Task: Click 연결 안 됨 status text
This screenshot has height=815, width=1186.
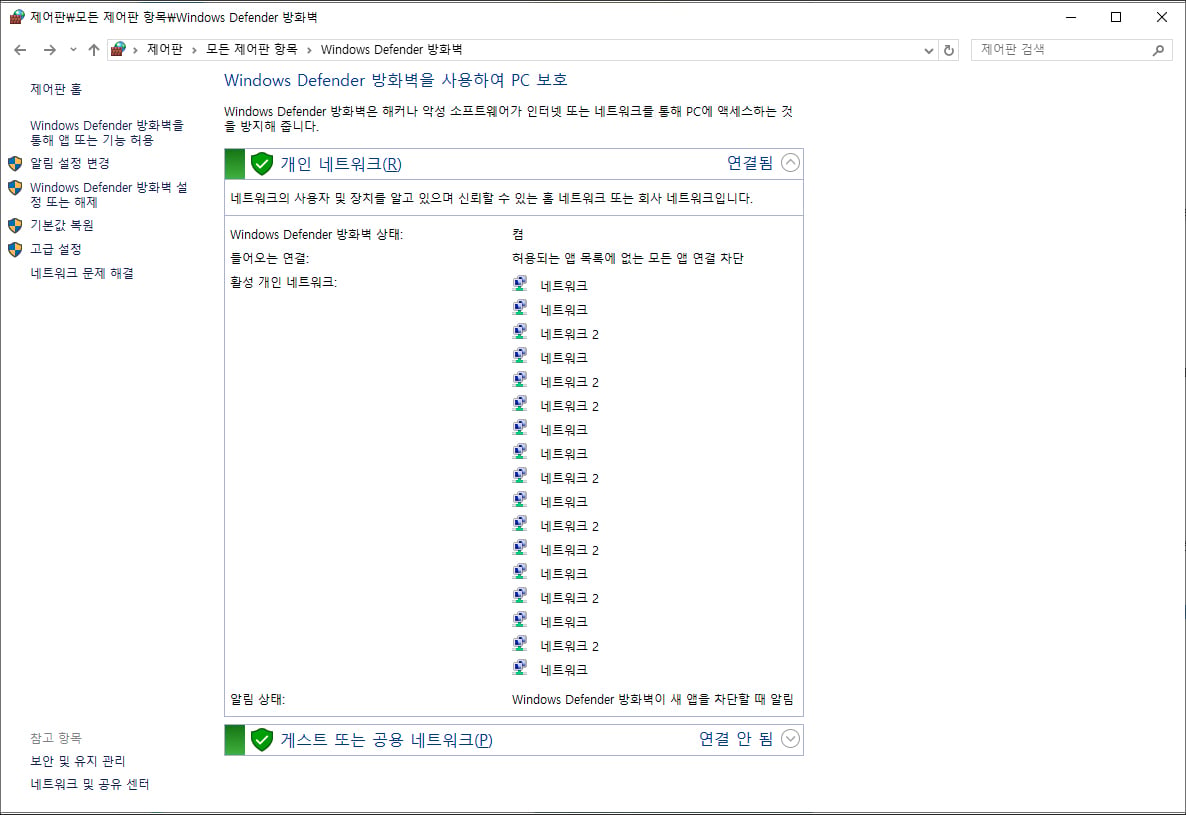Action: tap(736, 739)
